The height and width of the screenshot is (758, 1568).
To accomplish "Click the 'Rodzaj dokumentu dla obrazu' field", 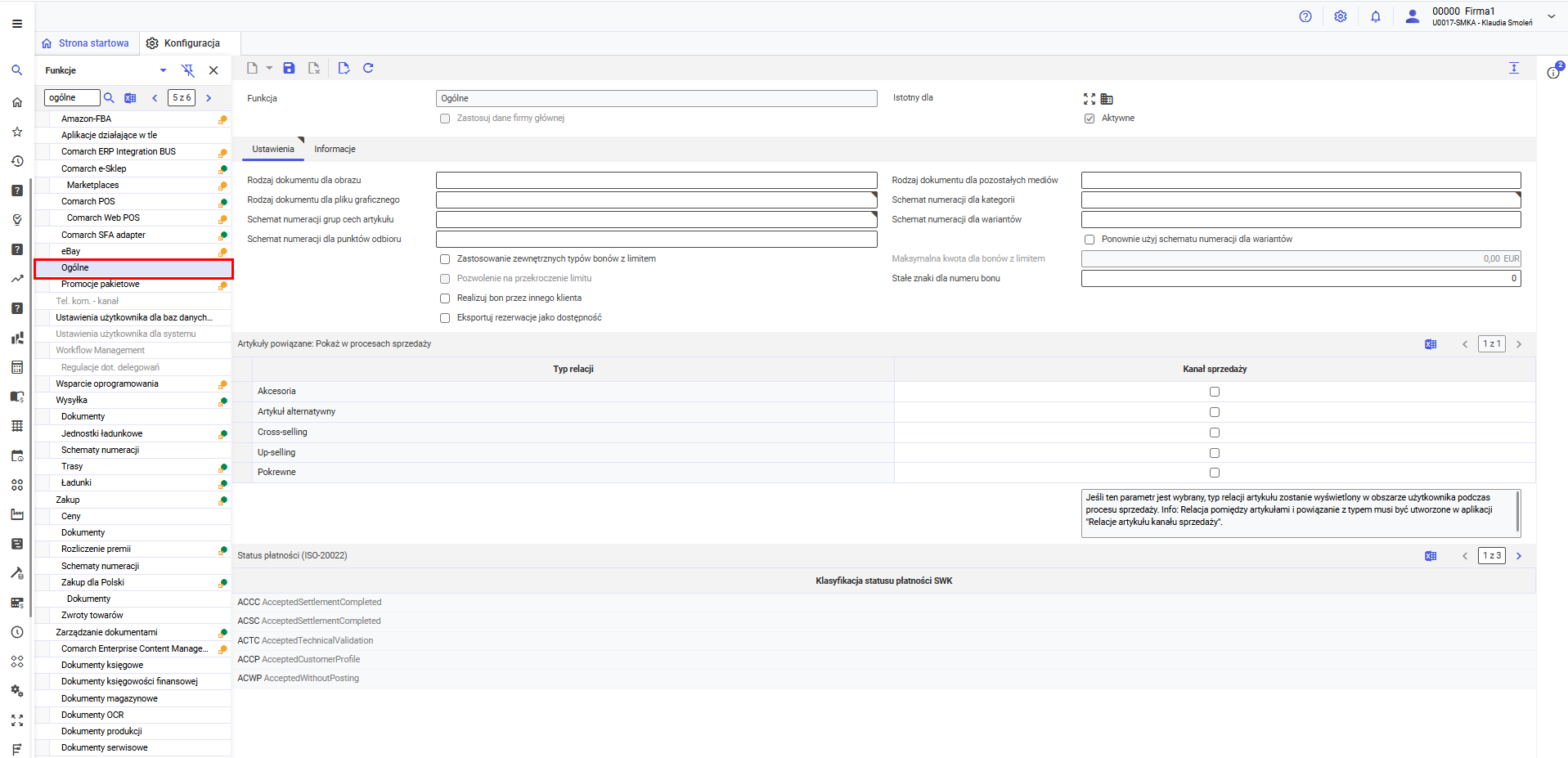I will point(656,180).
